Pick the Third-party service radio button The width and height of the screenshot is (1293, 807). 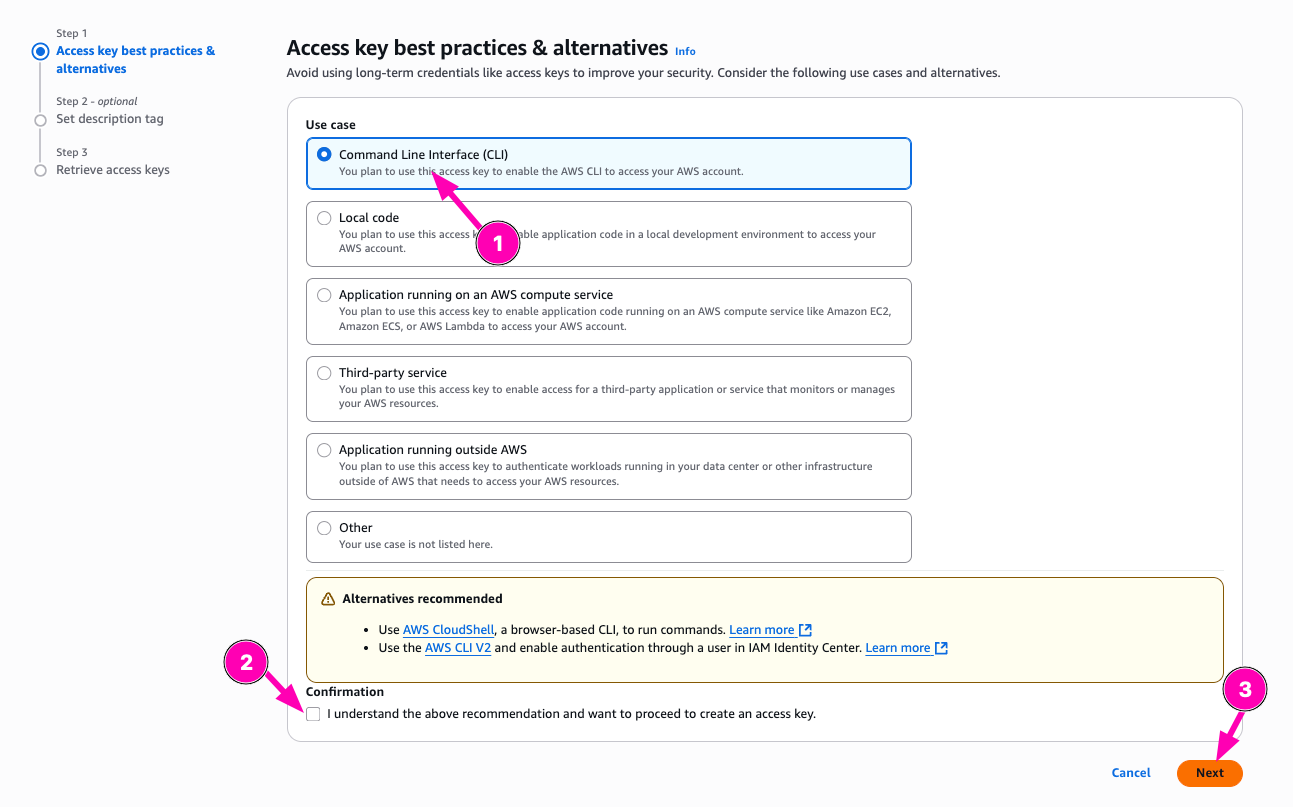(x=324, y=373)
